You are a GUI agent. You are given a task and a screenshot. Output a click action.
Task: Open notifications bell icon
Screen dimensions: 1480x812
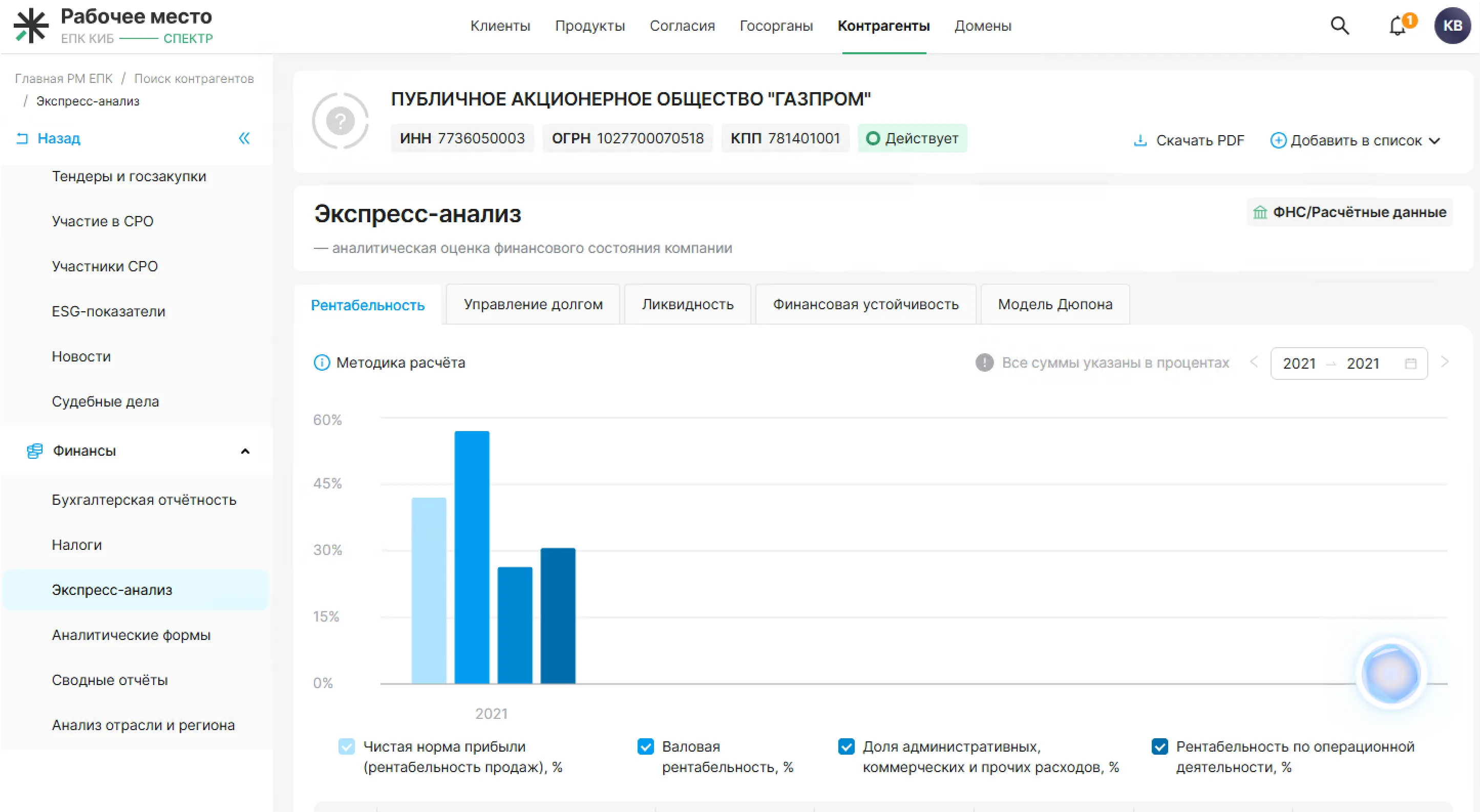(1397, 26)
